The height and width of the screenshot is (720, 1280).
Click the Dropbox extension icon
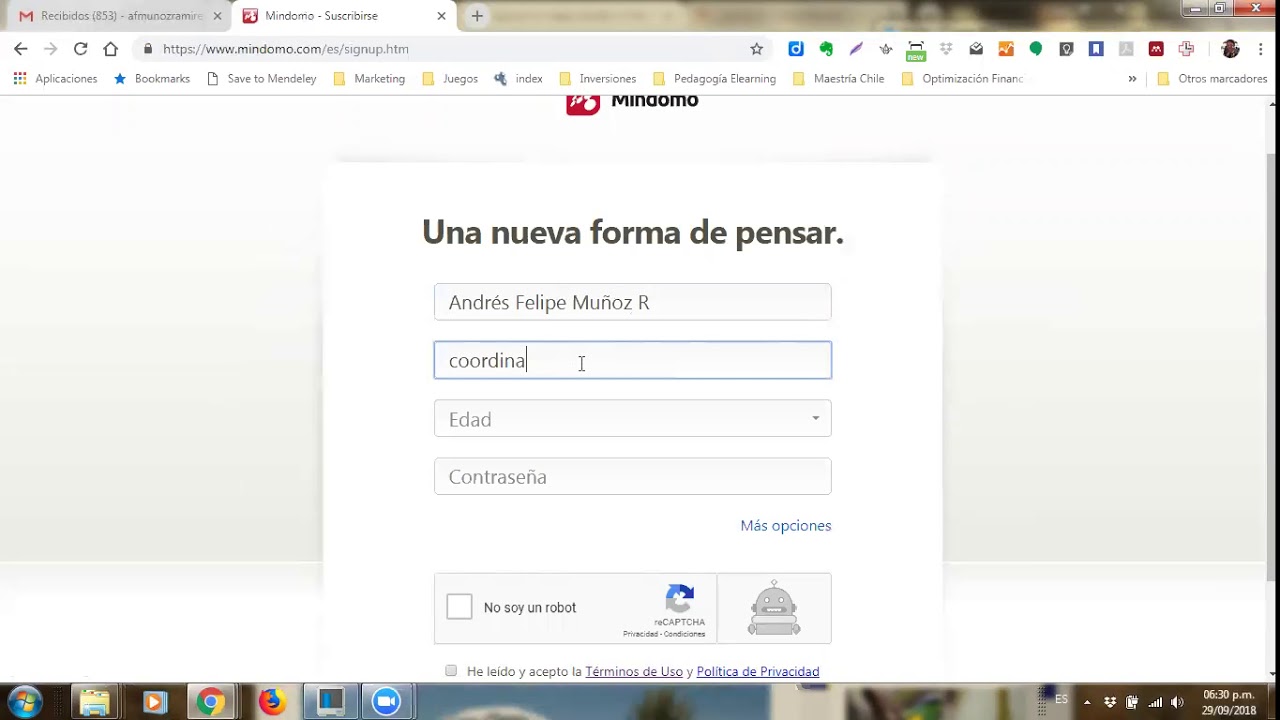[946, 48]
